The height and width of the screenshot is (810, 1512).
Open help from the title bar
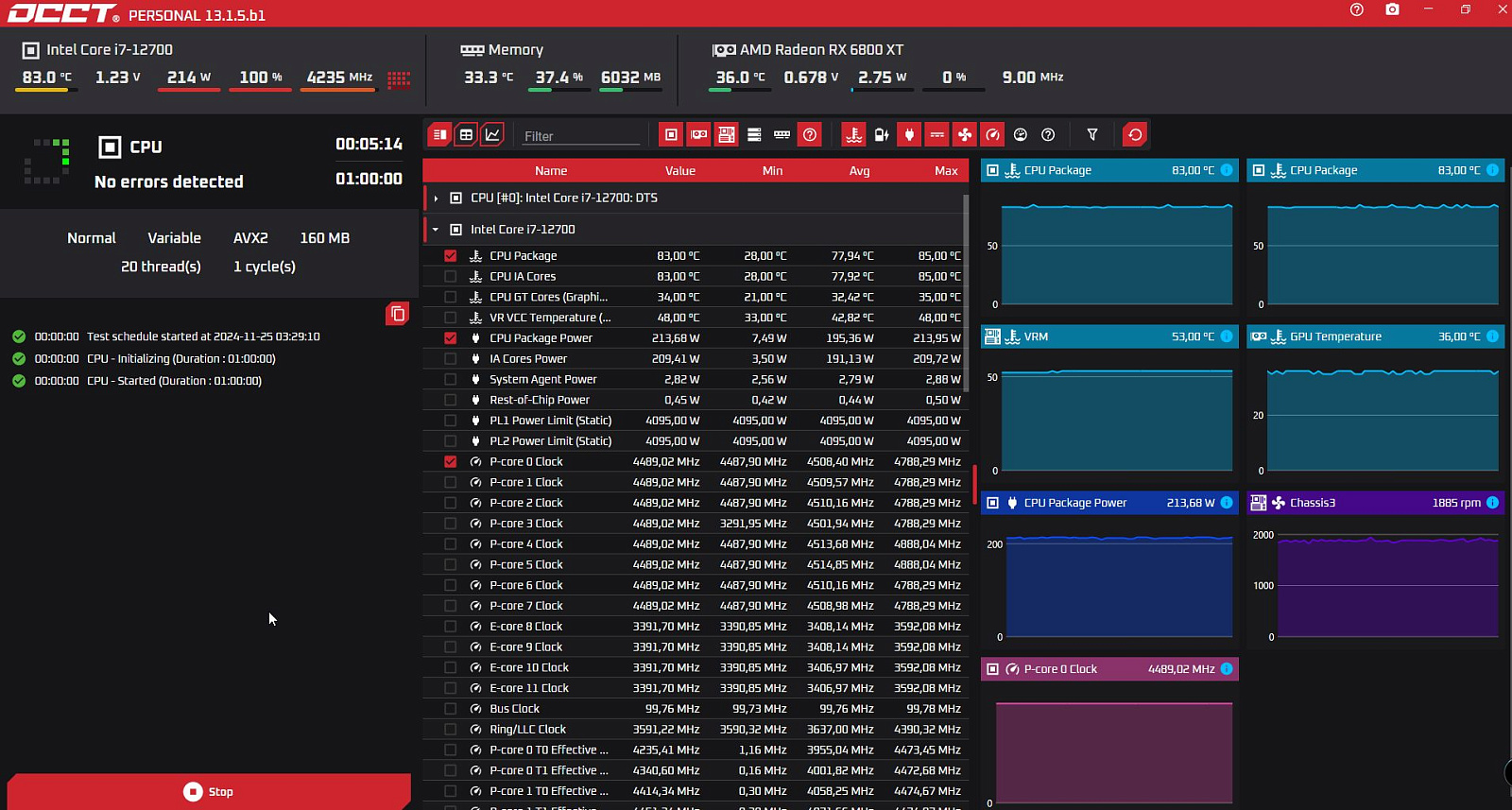1357,9
